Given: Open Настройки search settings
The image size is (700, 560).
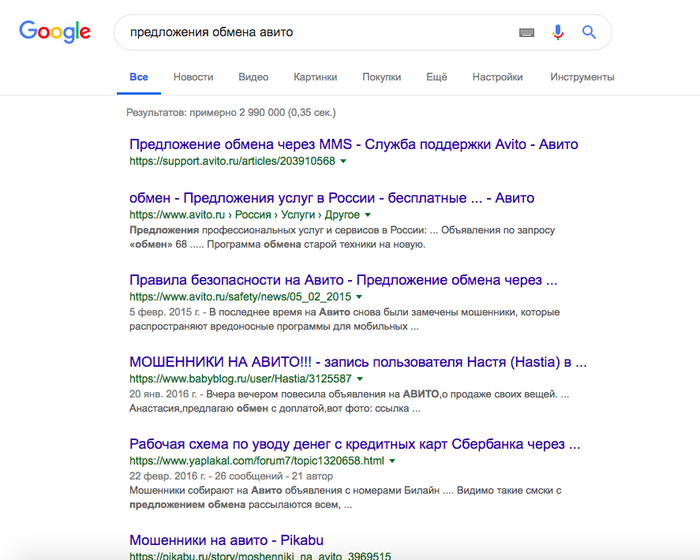Looking at the screenshot, I should pyautogui.click(x=497, y=77).
